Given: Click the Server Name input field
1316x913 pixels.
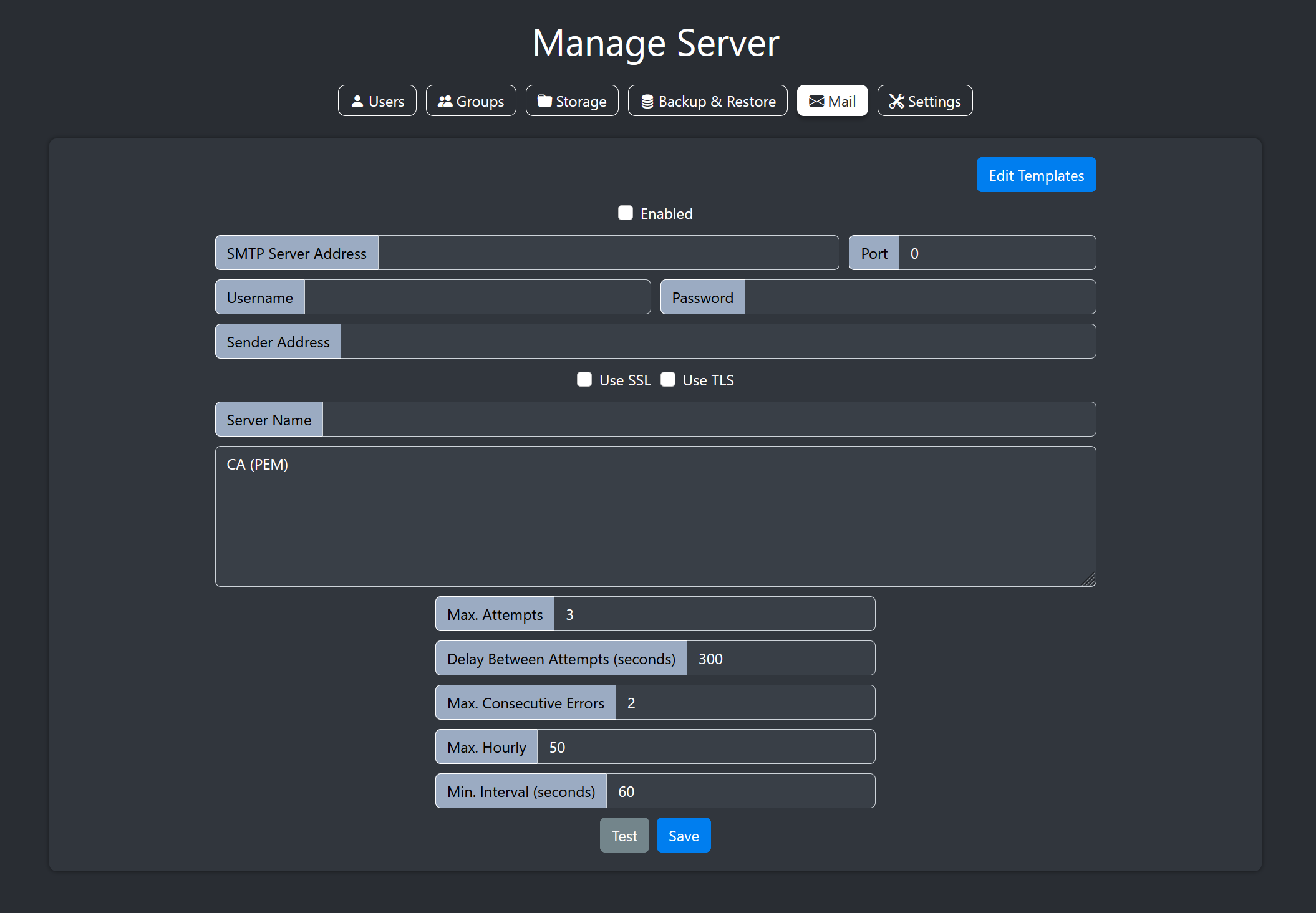Looking at the screenshot, I should 709,420.
